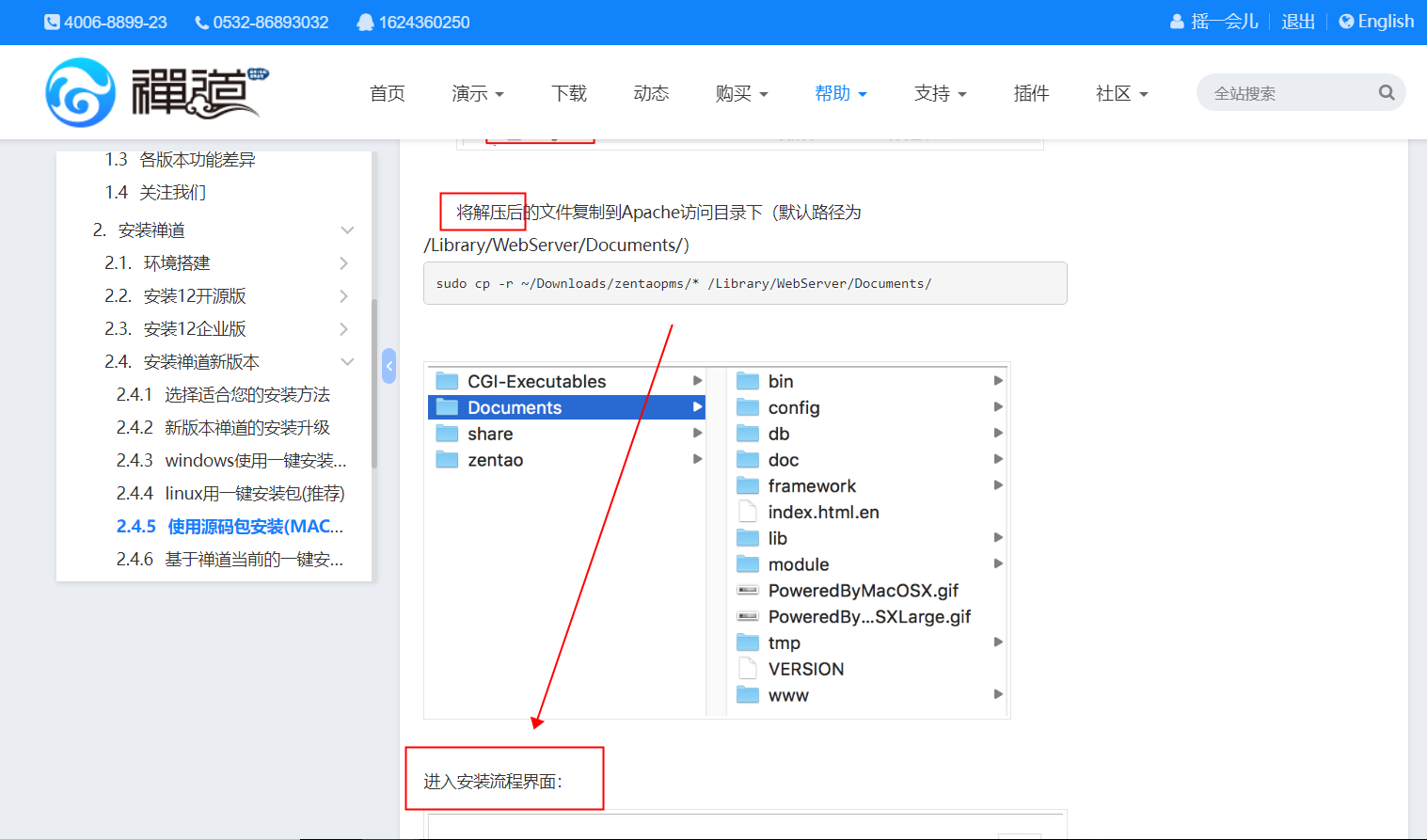The height and width of the screenshot is (840, 1427).
Task: Open the 摇一会儿 user profile link
Action: (x=1214, y=22)
